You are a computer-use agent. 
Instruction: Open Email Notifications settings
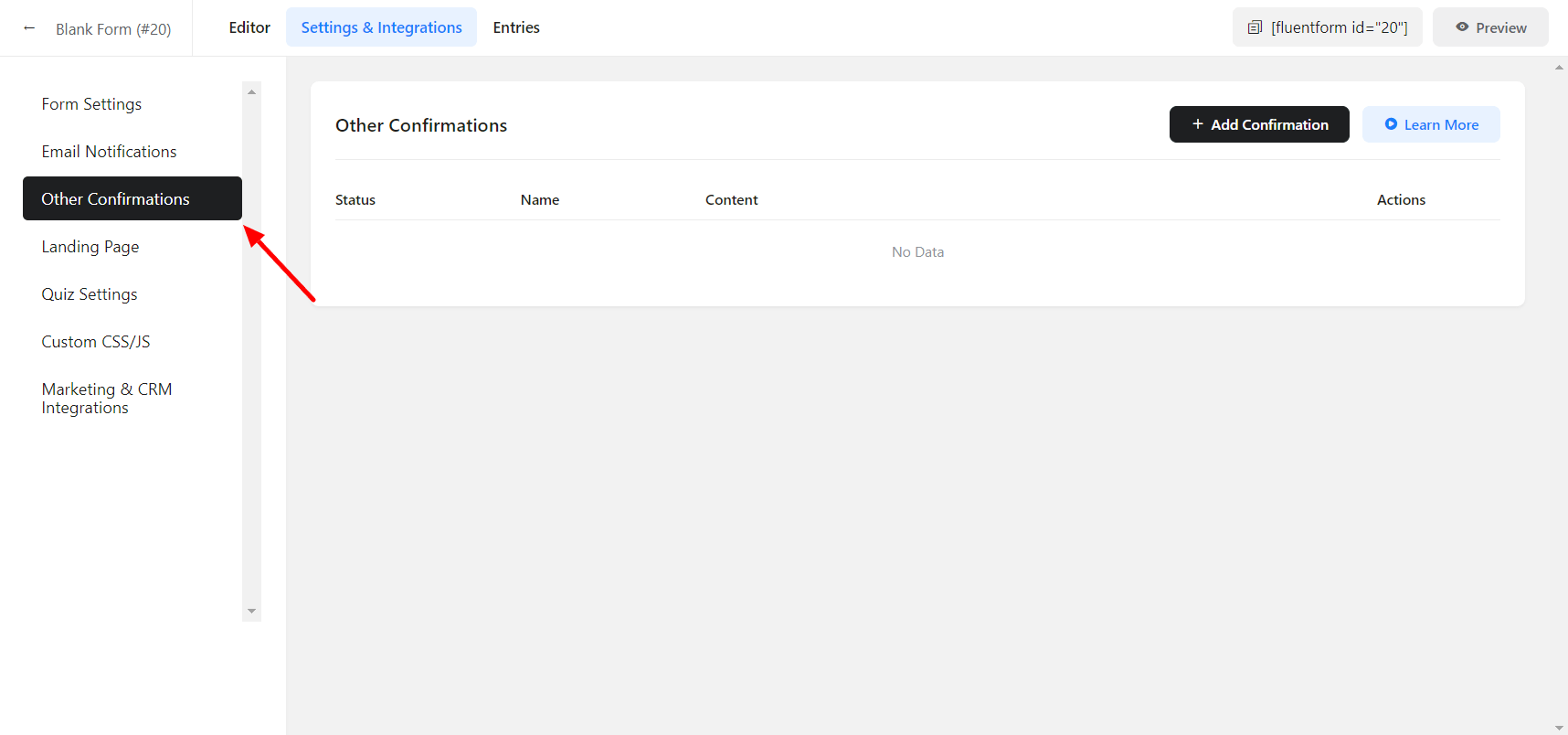pos(109,152)
